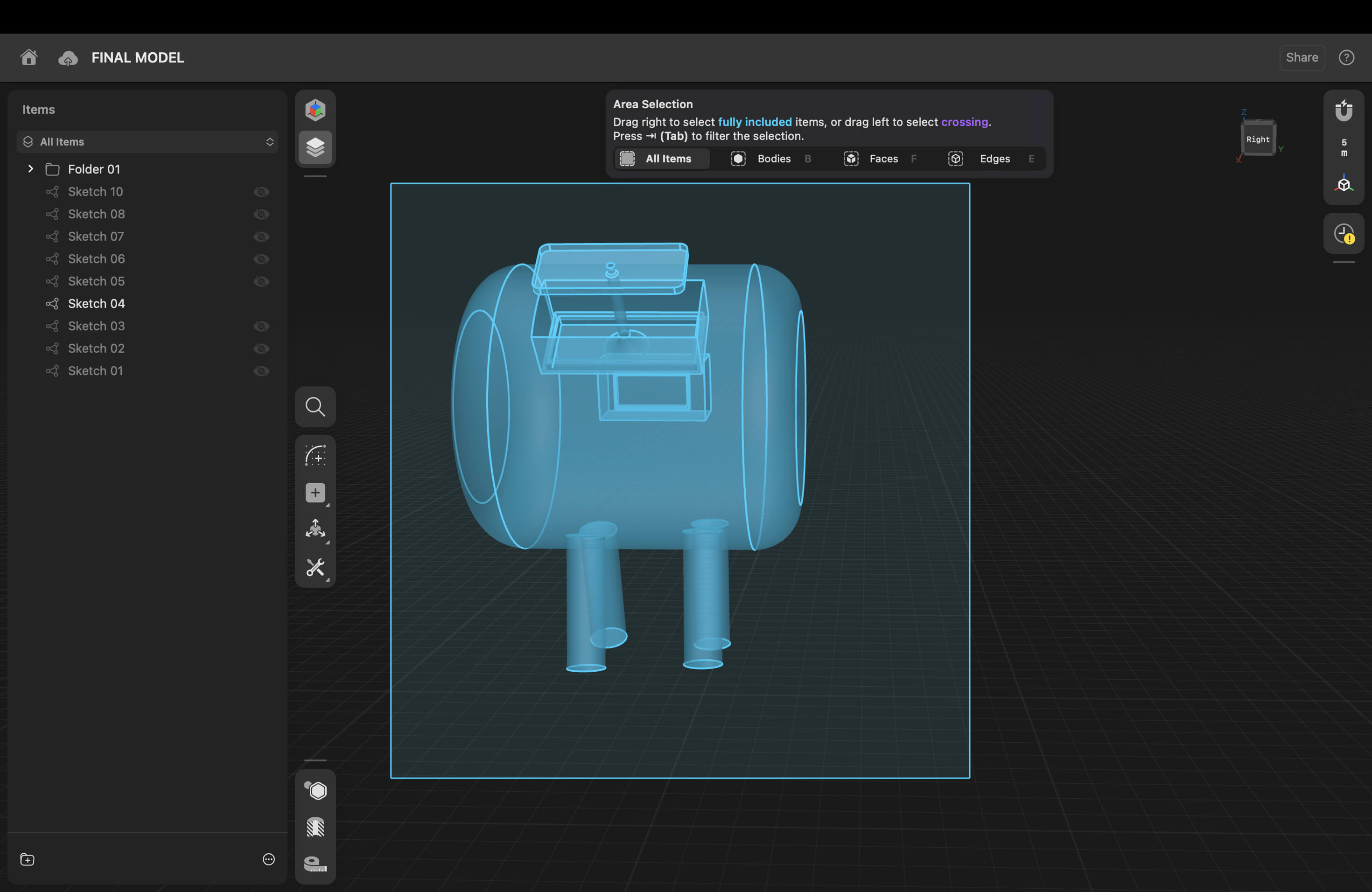Click the Share button

point(1302,58)
